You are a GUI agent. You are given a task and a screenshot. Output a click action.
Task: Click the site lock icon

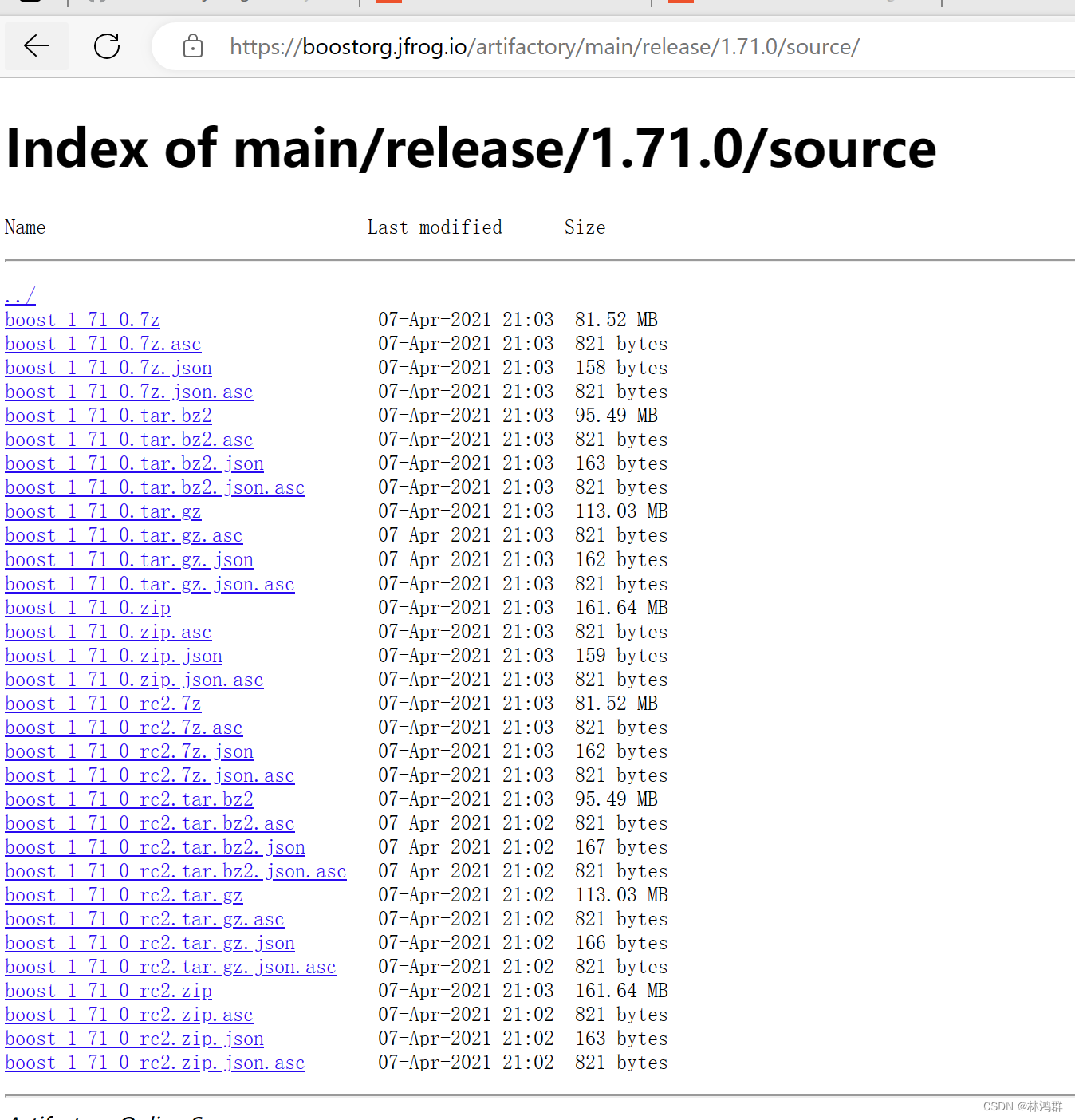pyautogui.click(x=193, y=46)
